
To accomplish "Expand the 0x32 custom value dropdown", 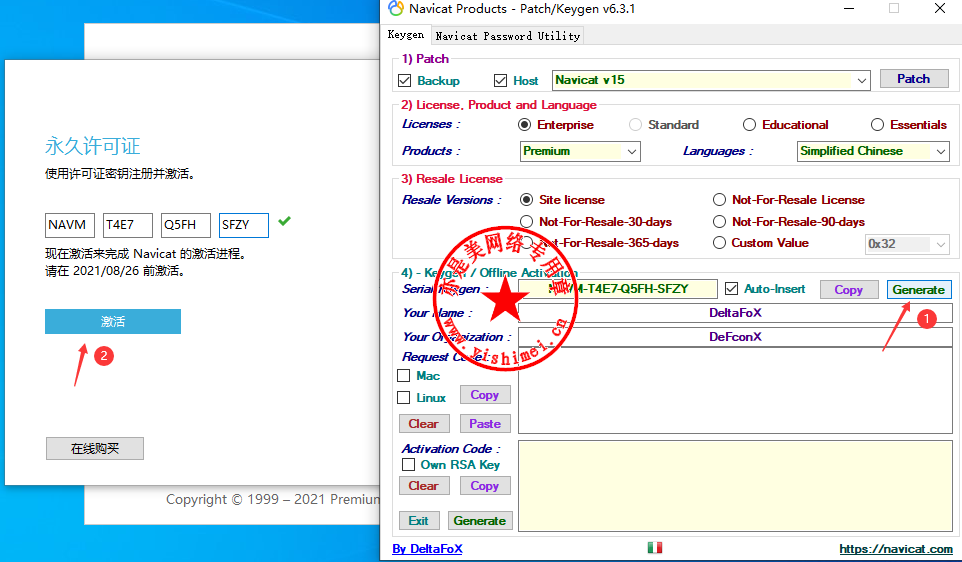I will 941,244.
